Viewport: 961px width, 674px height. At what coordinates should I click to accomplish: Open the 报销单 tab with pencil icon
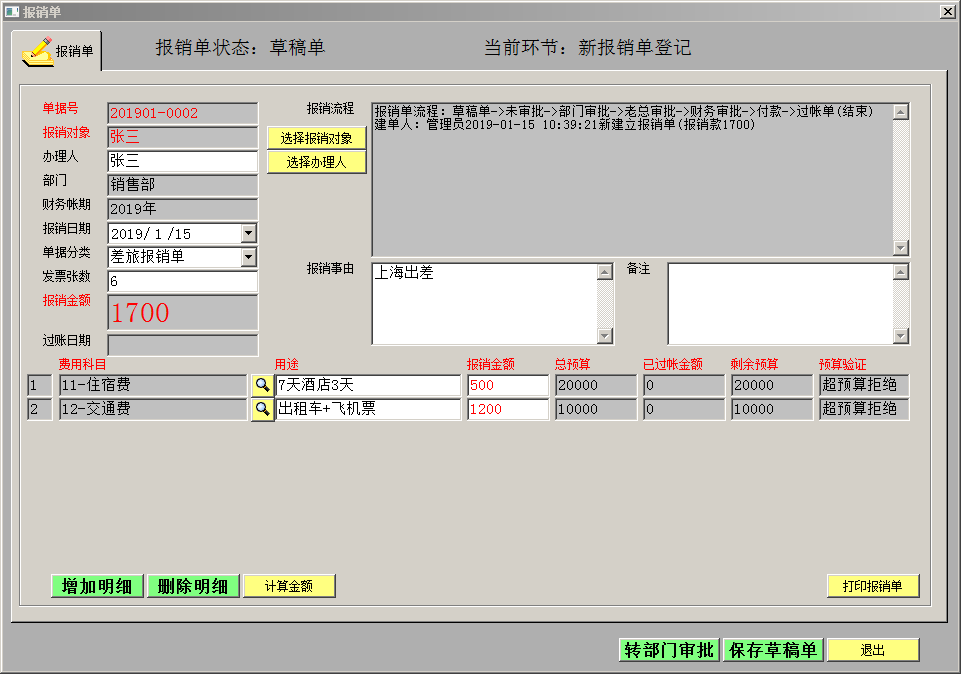(57, 51)
